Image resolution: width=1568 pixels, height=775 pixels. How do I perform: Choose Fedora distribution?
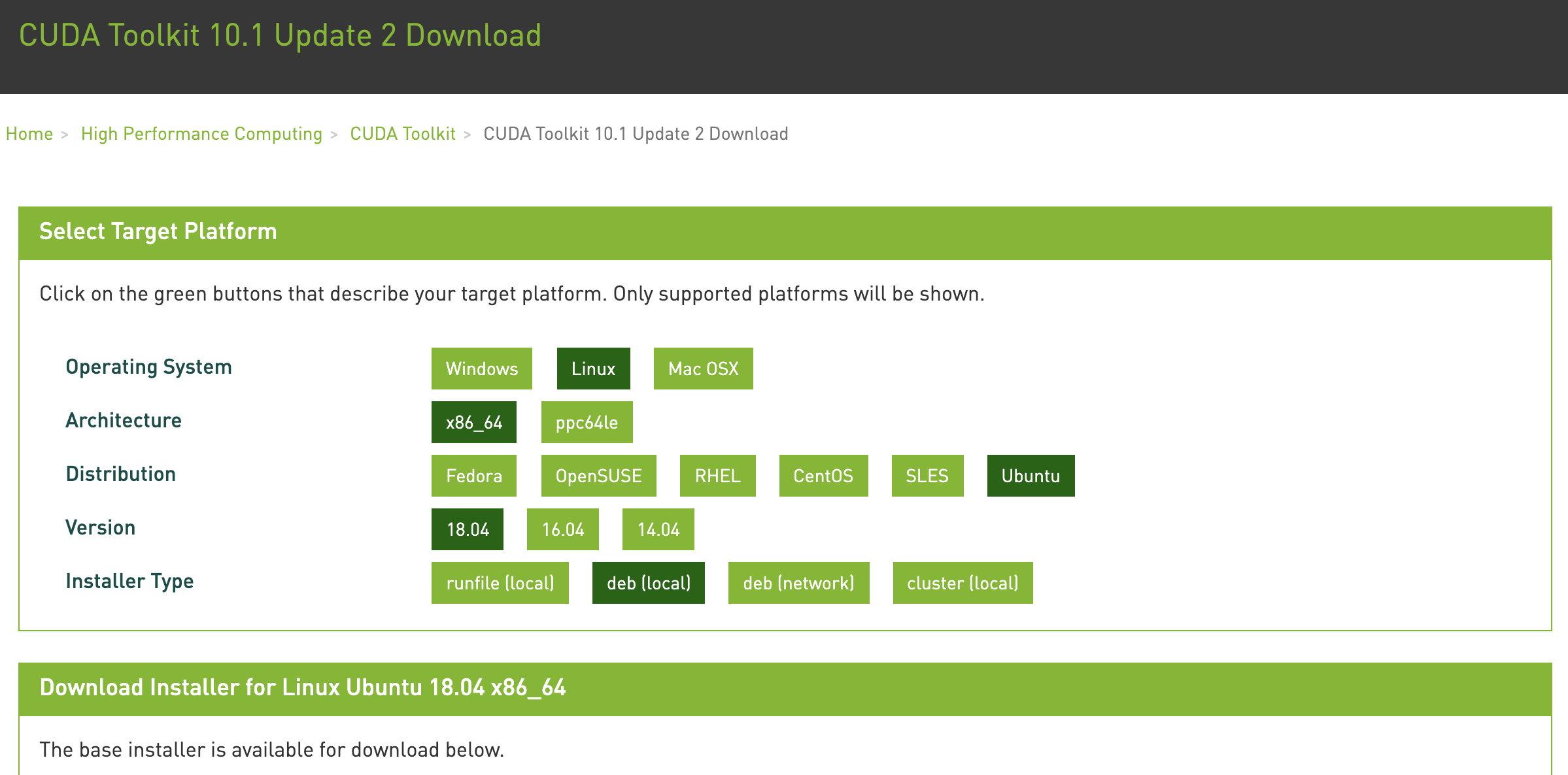point(473,476)
